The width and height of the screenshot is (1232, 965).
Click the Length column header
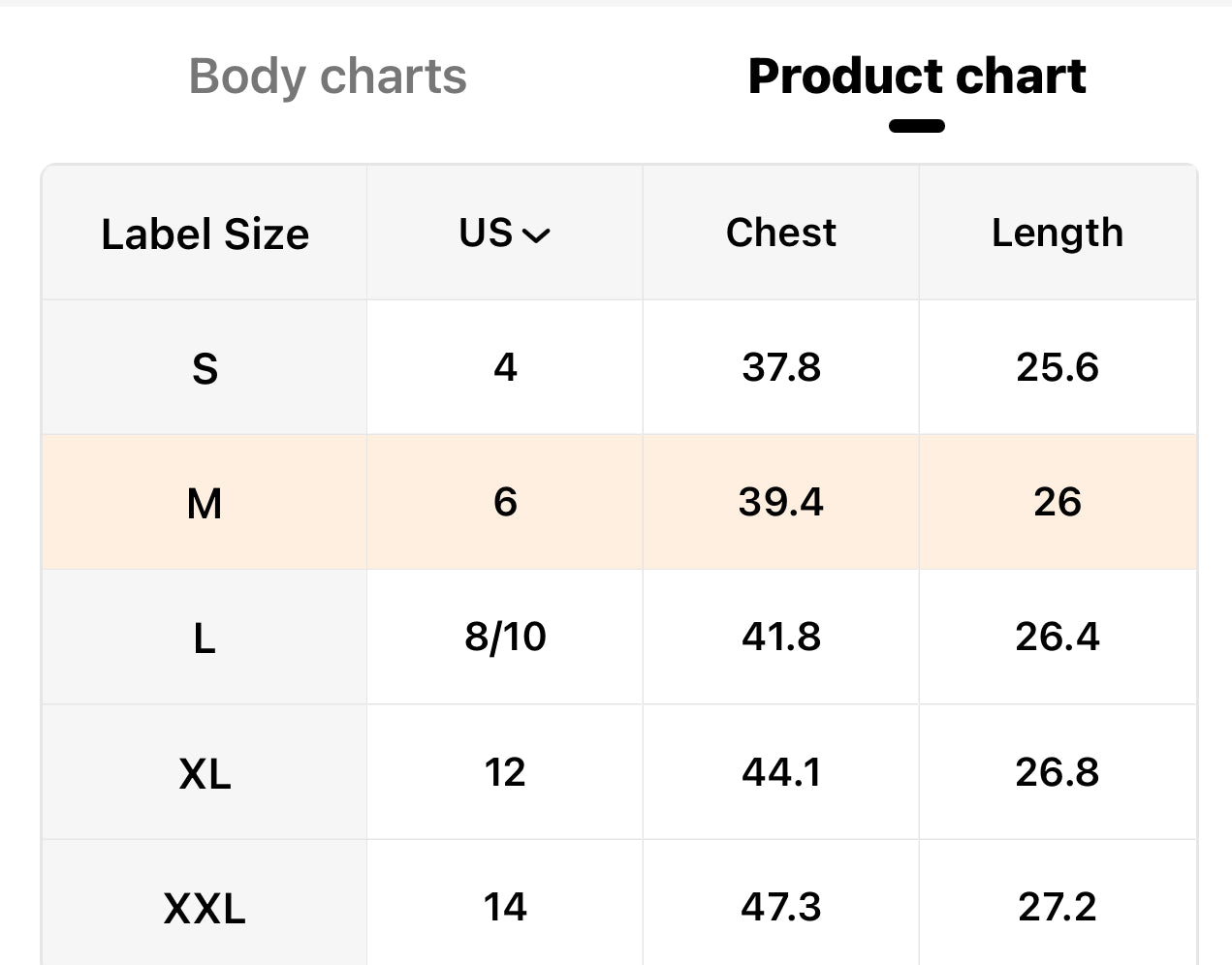coord(1057,233)
